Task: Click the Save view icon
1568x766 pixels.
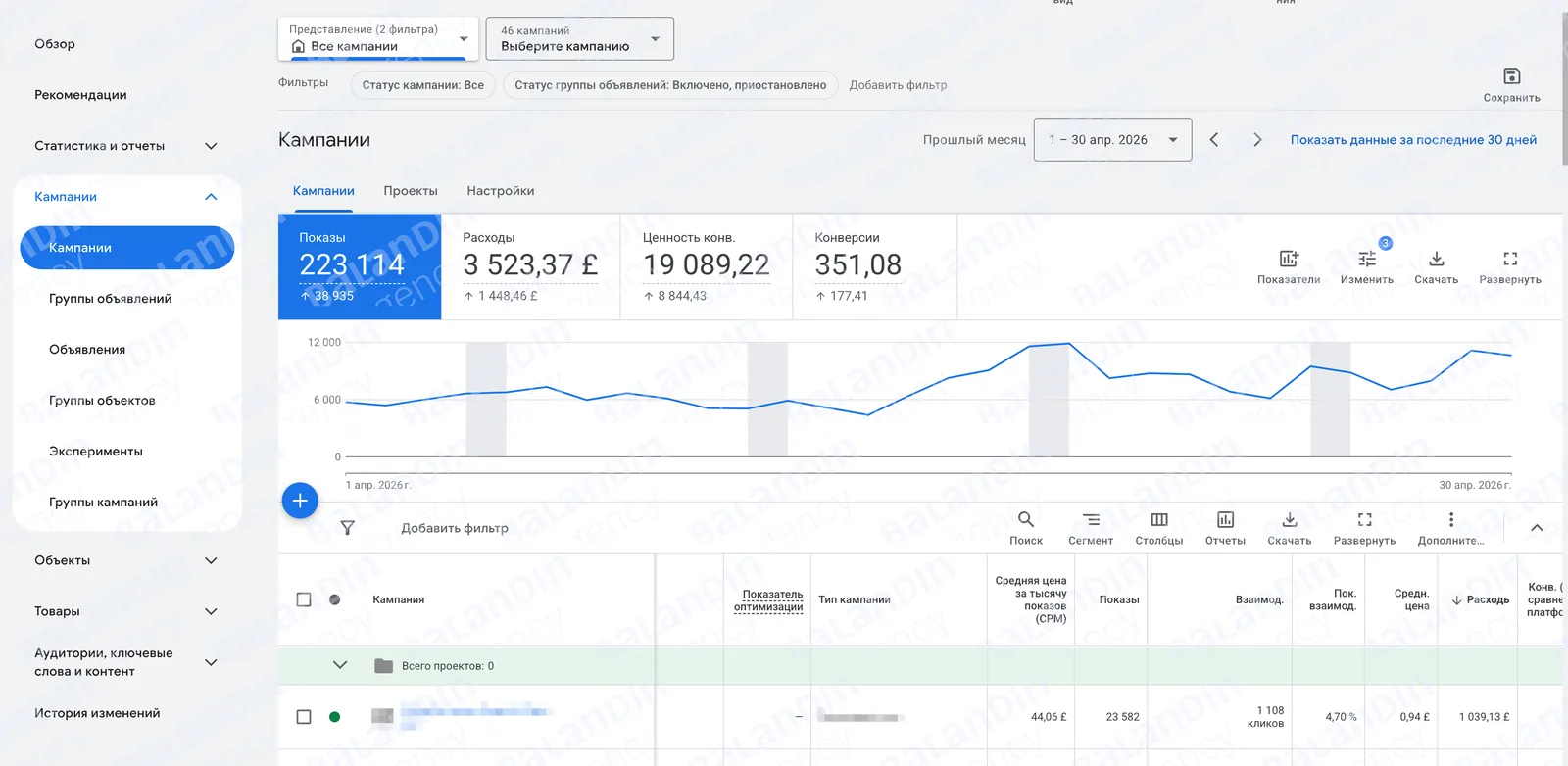Action: click(x=1511, y=76)
